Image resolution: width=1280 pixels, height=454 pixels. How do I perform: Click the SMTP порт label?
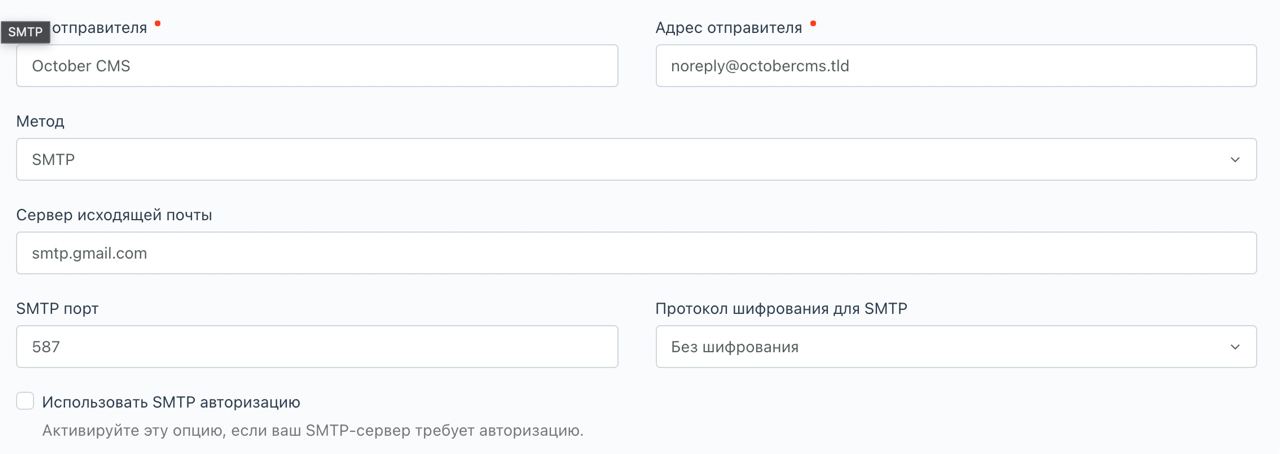(57, 309)
